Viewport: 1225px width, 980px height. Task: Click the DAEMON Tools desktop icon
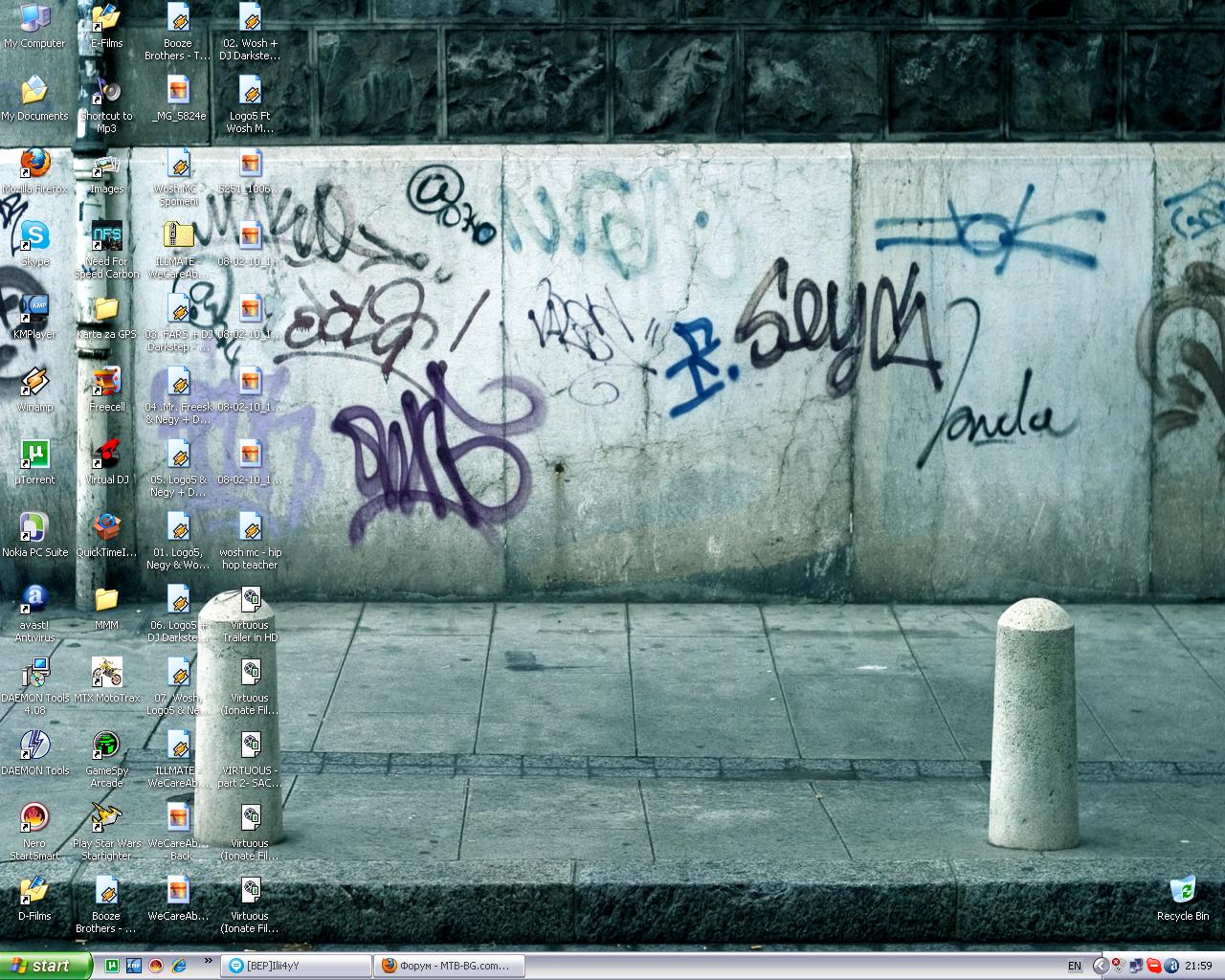pyautogui.click(x=34, y=746)
